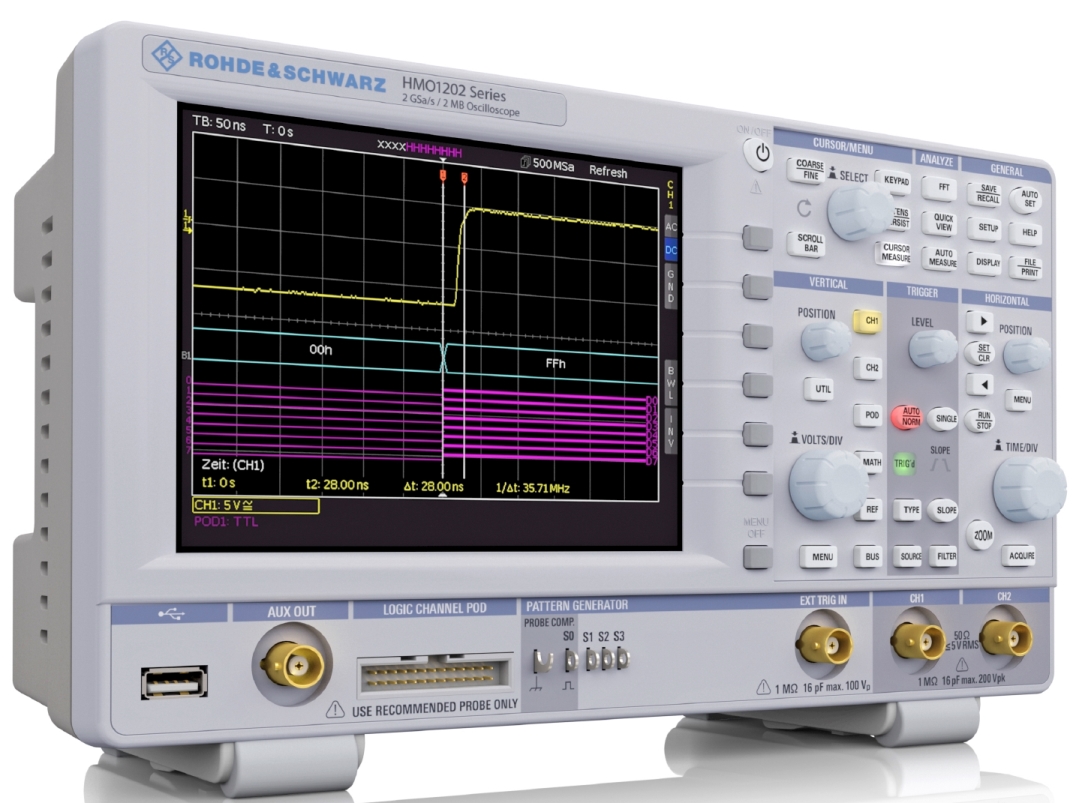Click the "Refresh" acquisition mode text
1076x803 pixels.
tap(608, 172)
